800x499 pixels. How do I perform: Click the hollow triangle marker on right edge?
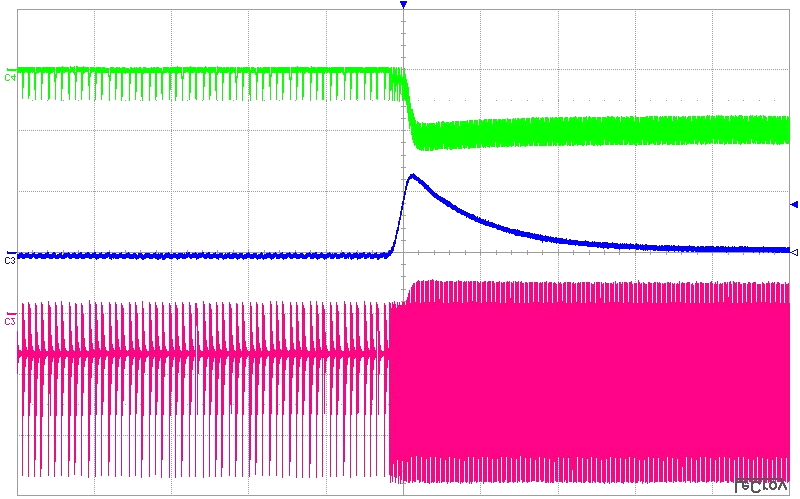click(794, 250)
